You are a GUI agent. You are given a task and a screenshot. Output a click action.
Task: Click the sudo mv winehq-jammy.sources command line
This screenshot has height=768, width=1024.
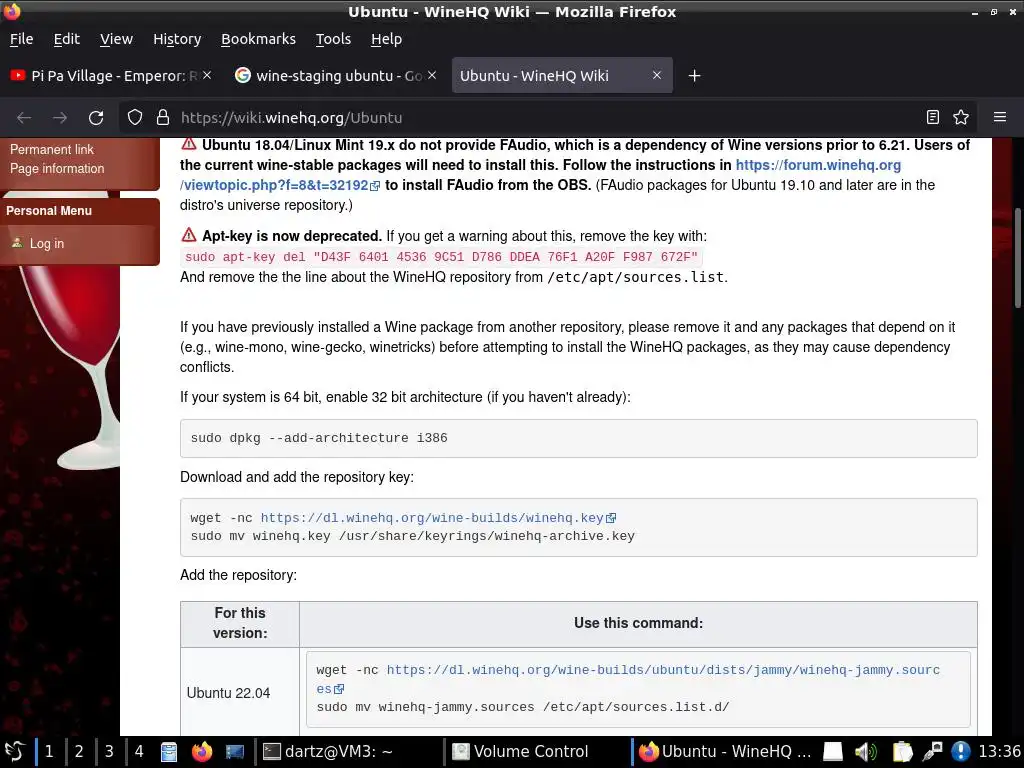523,707
